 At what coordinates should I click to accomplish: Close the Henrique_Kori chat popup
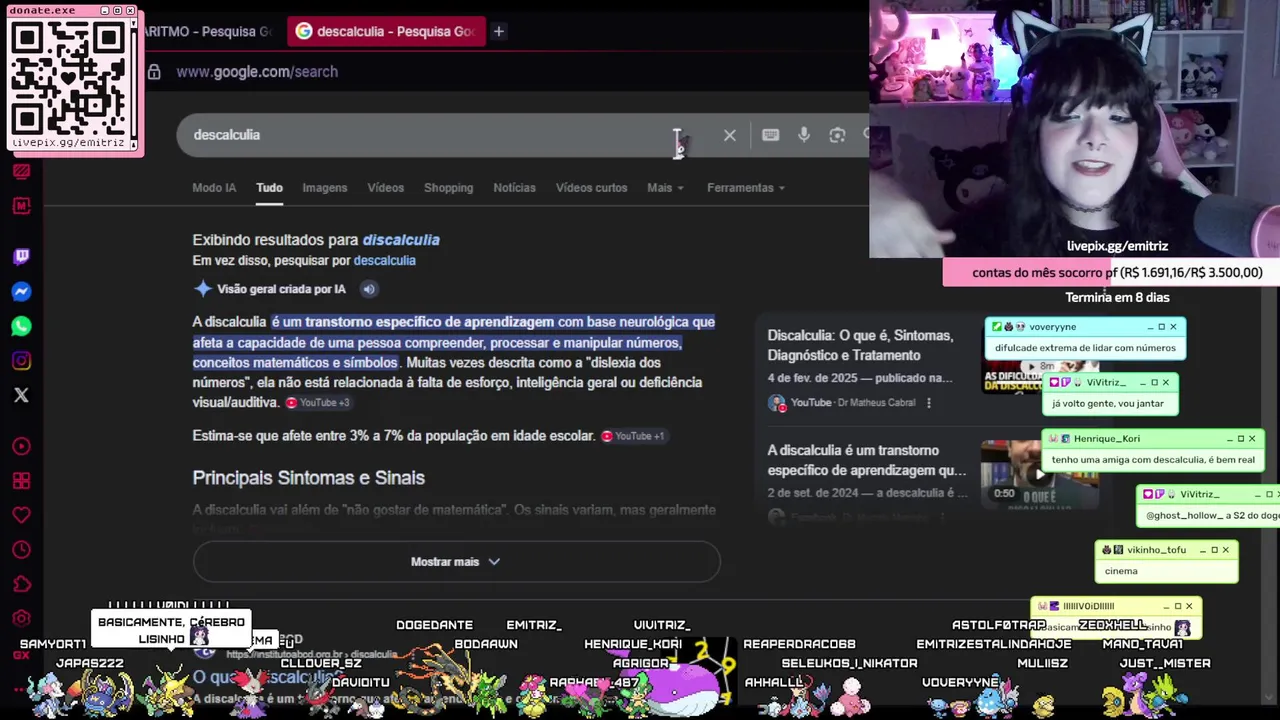[1251, 439]
